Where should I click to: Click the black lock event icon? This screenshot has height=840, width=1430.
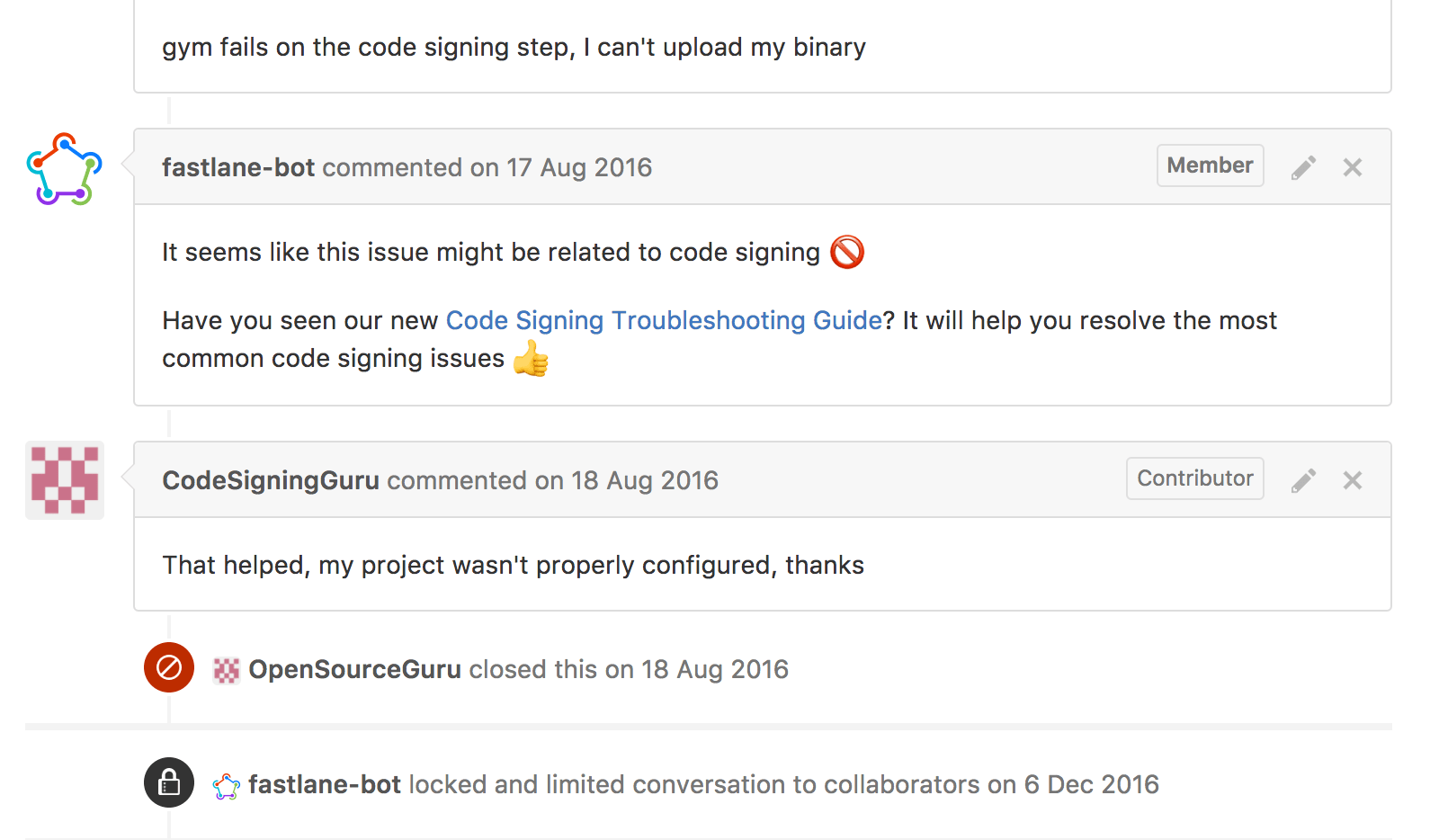169,782
